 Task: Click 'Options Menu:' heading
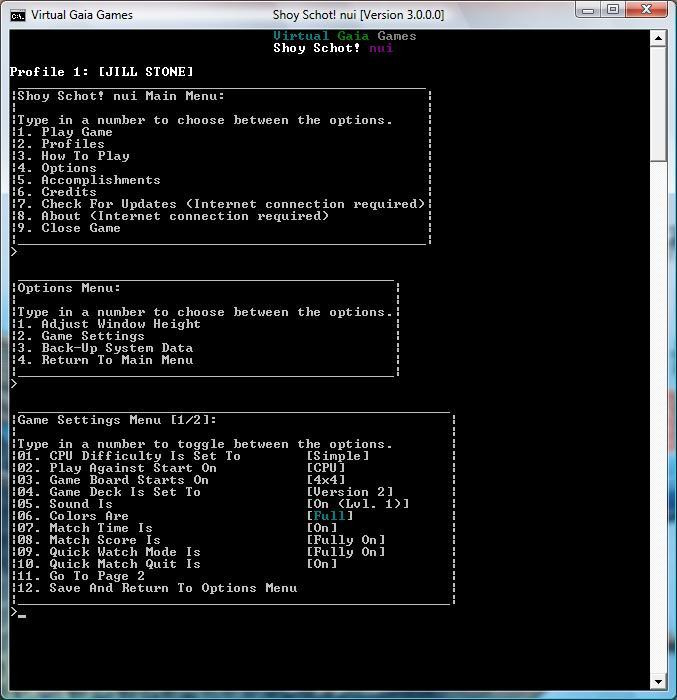[69, 288]
